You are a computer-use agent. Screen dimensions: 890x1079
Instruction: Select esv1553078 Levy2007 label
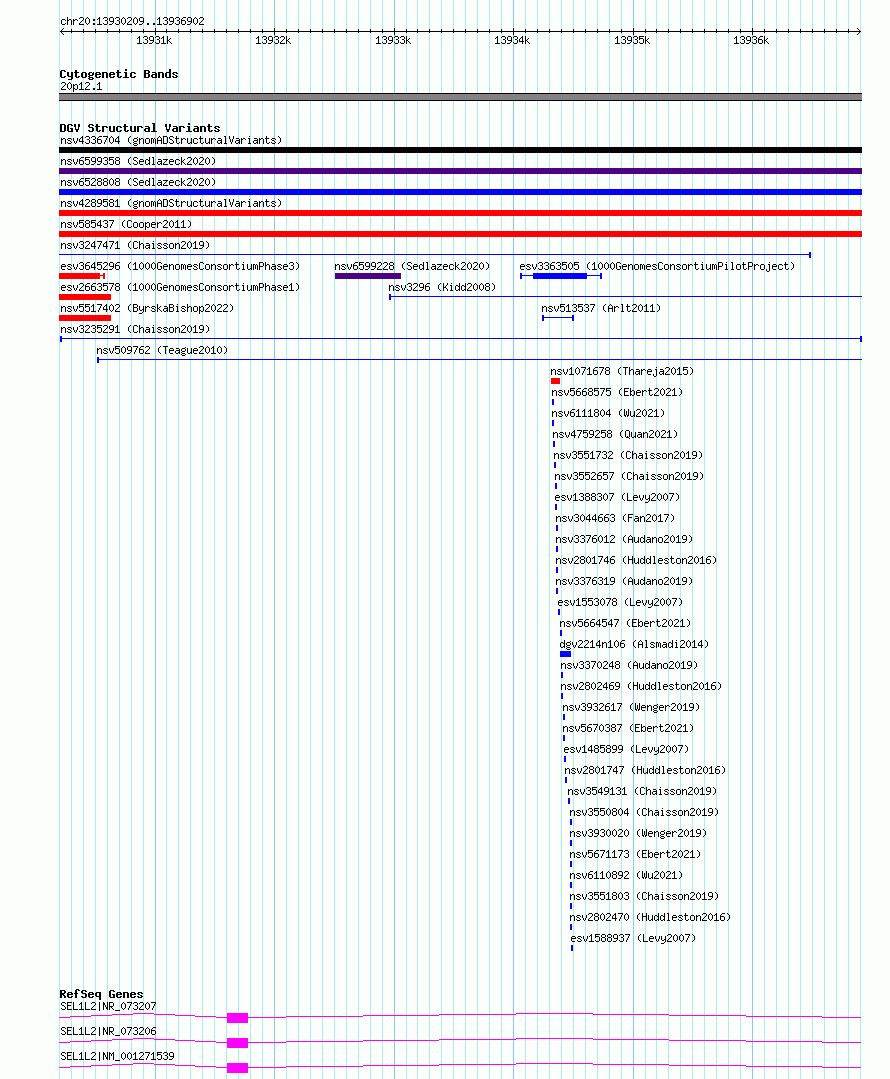[x=620, y=602]
